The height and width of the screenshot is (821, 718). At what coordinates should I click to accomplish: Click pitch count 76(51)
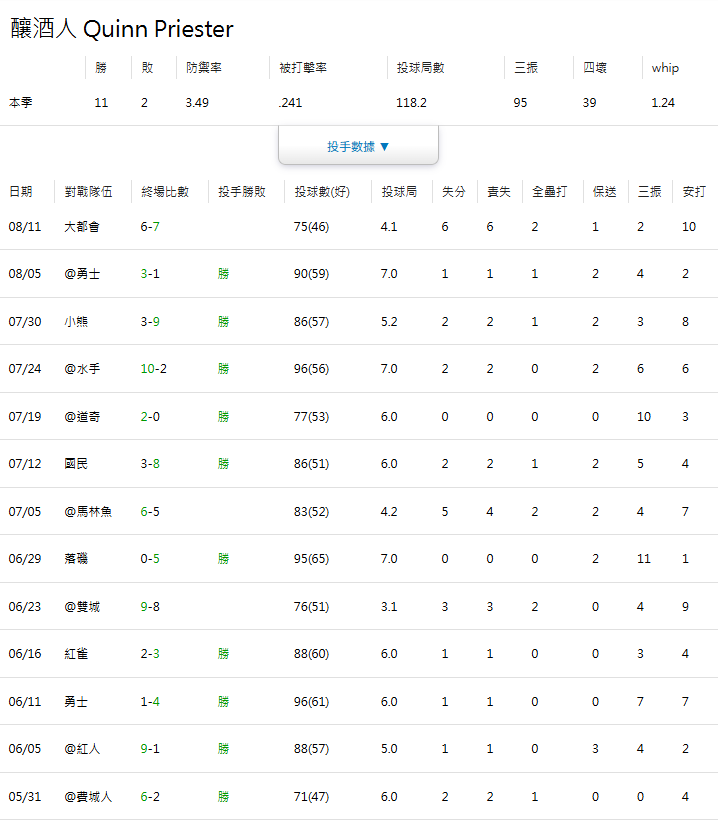click(x=311, y=607)
